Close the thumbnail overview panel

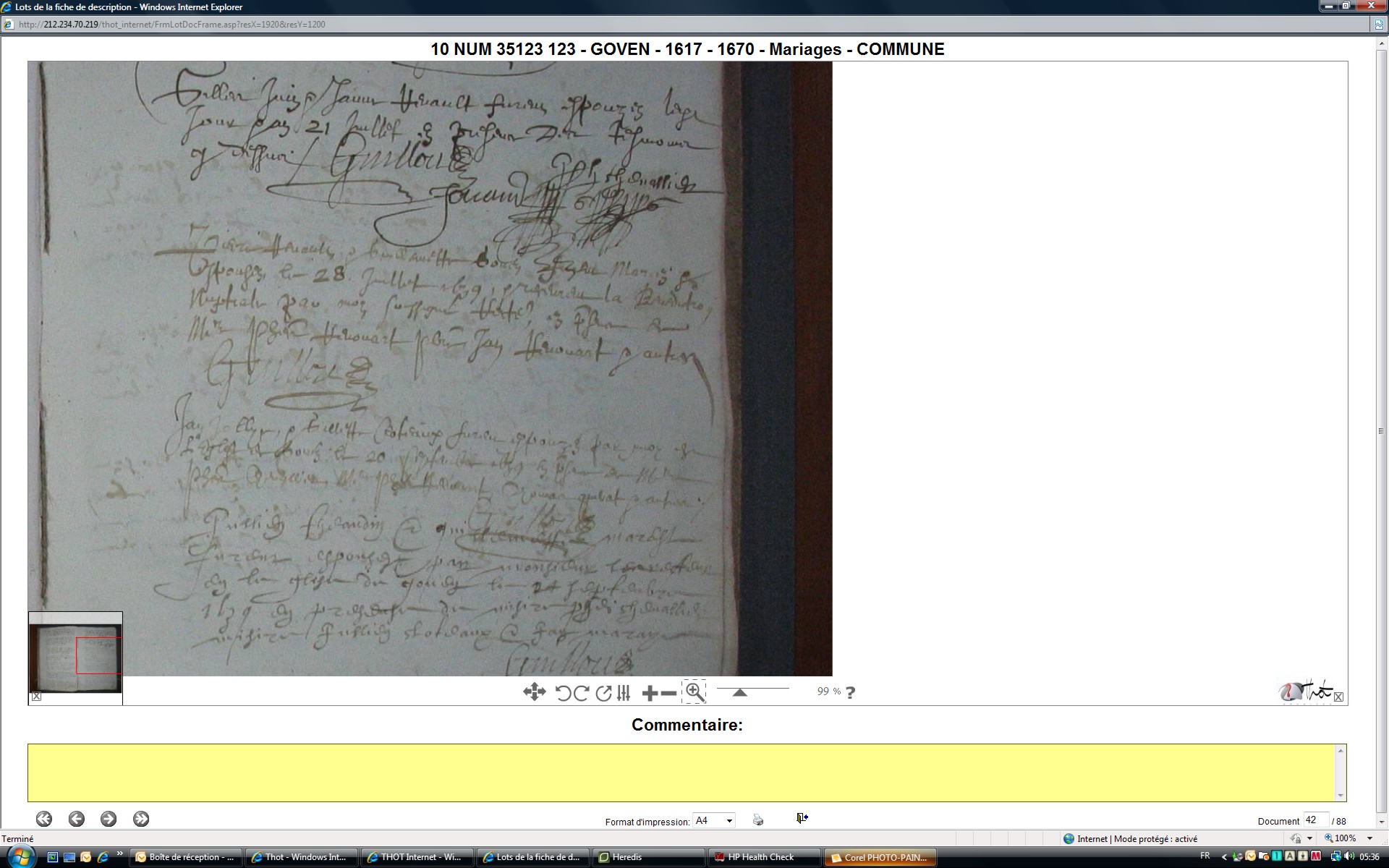coord(36,697)
